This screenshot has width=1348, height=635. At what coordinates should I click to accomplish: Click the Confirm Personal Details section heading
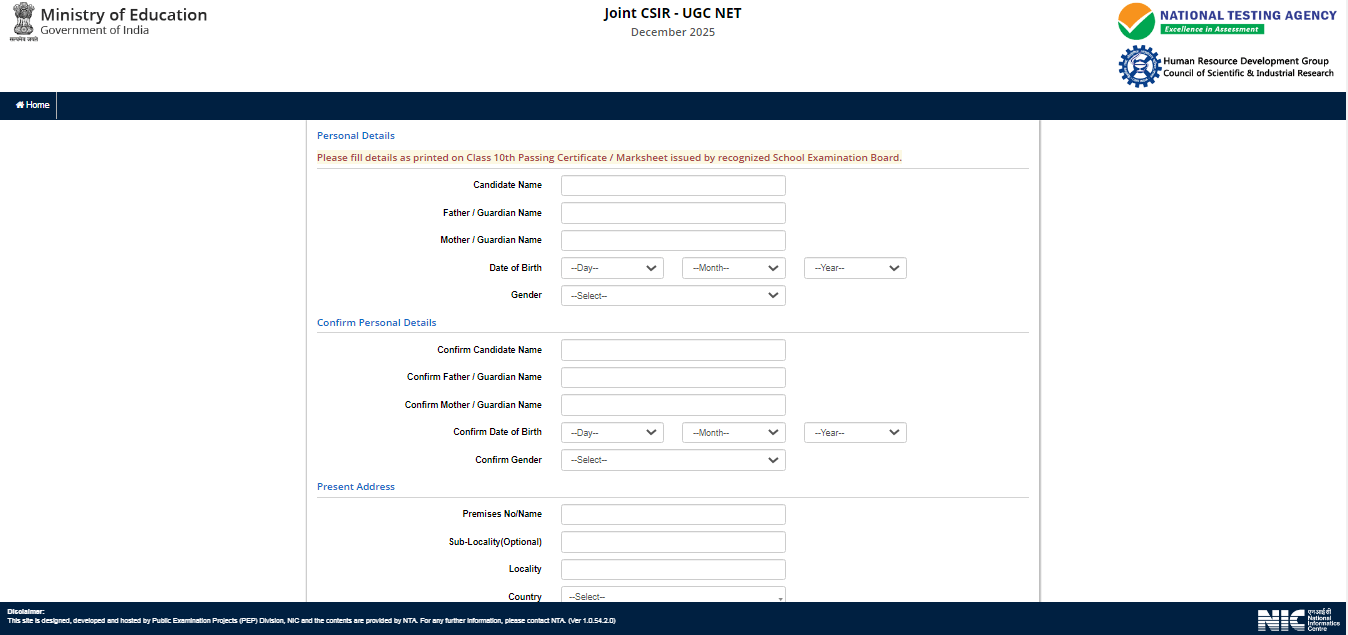point(377,323)
